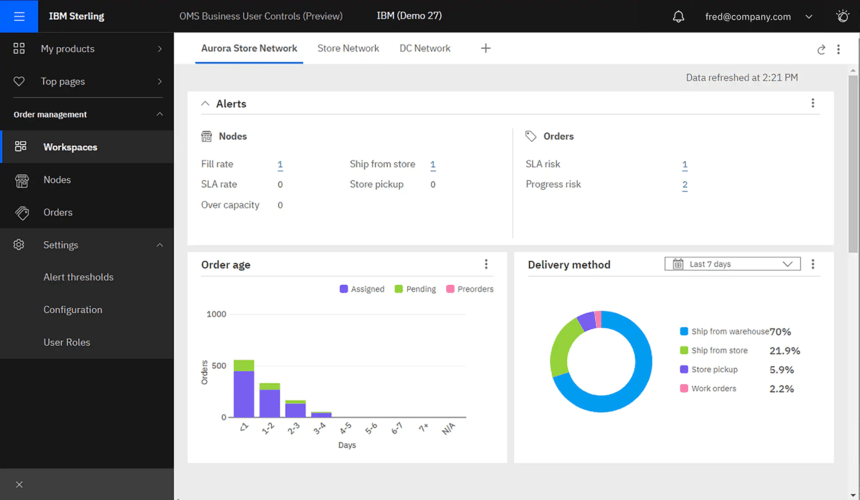860x500 pixels.
Task: Click the '21.9%' delivery method value
Action: [x=785, y=351]
